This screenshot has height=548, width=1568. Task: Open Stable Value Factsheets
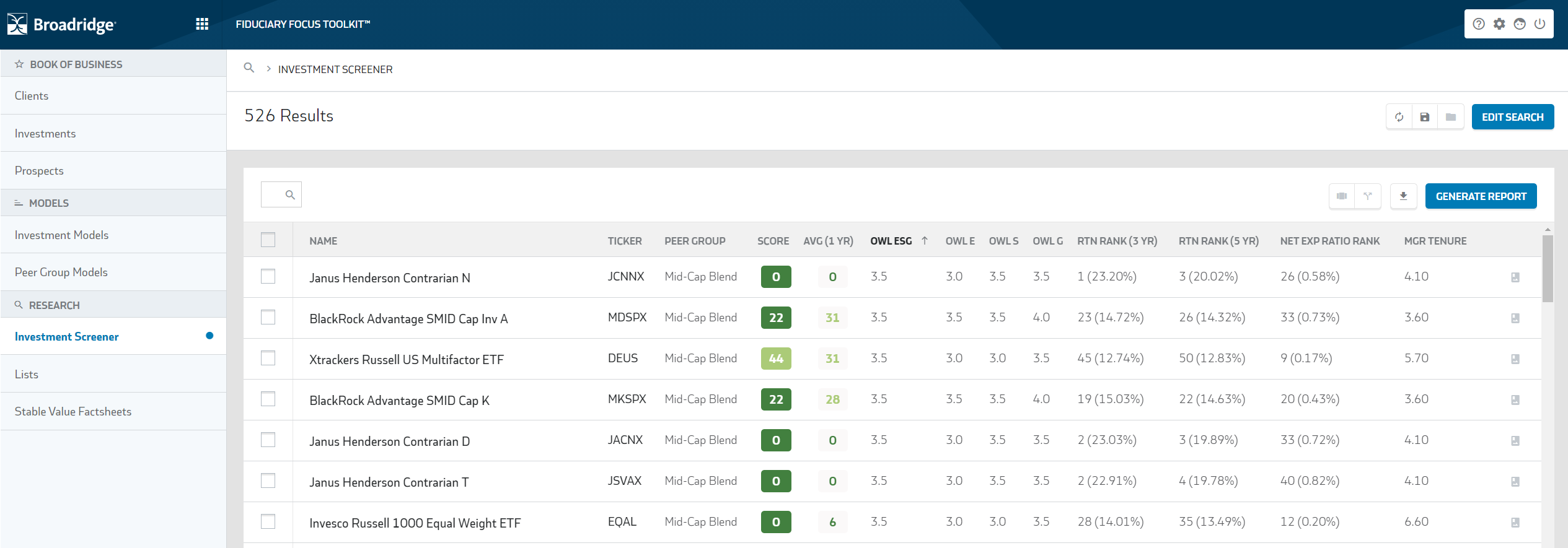113,412
